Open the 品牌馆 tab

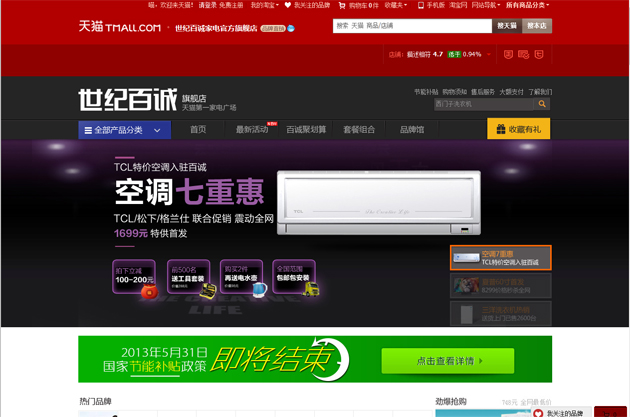(x=412, y=129)
